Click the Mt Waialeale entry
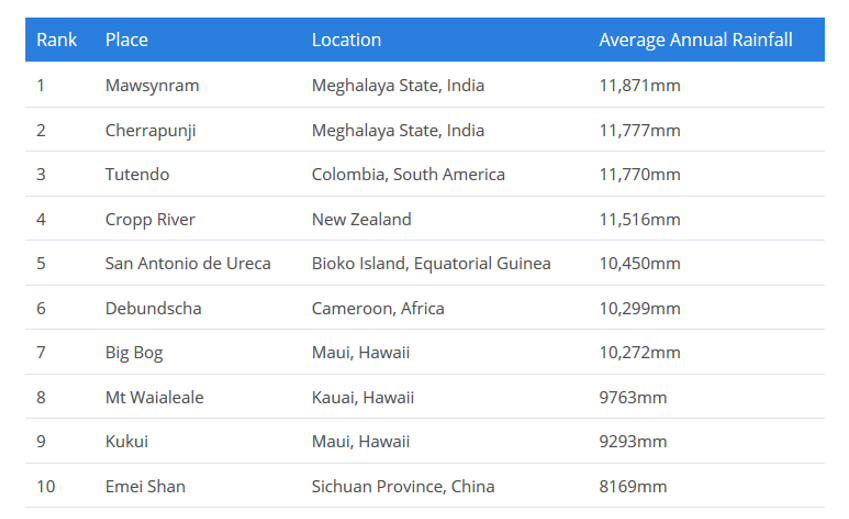Screen dimensions: 849x519 pos(154,398)
